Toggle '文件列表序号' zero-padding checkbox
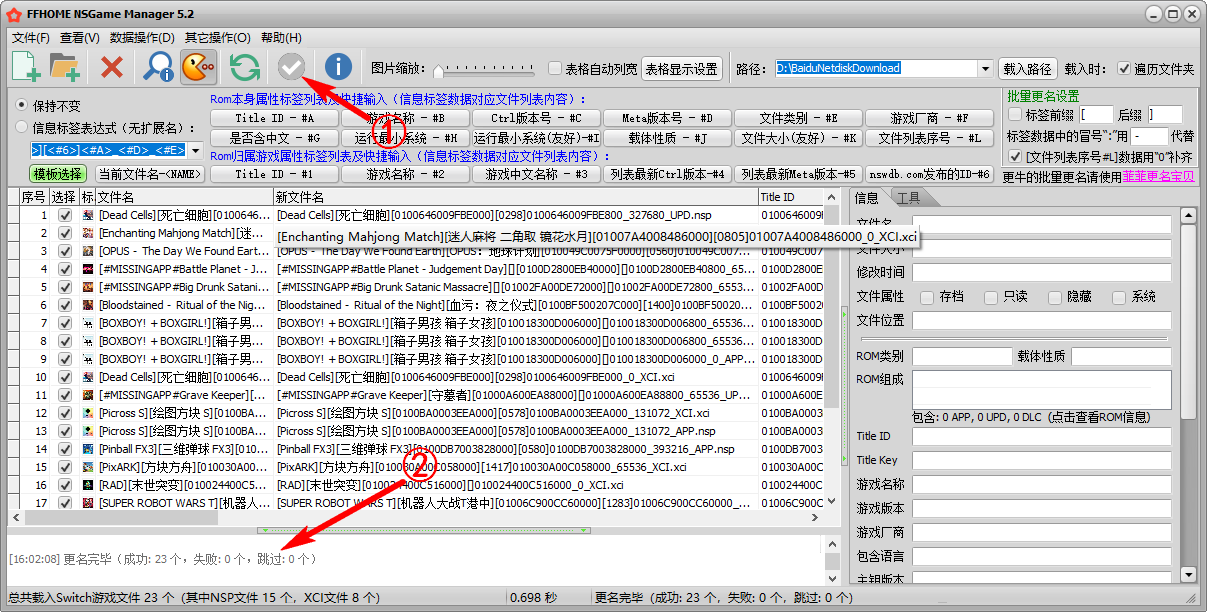This screenshot has height=612, width=1207. click(1015, 157)
